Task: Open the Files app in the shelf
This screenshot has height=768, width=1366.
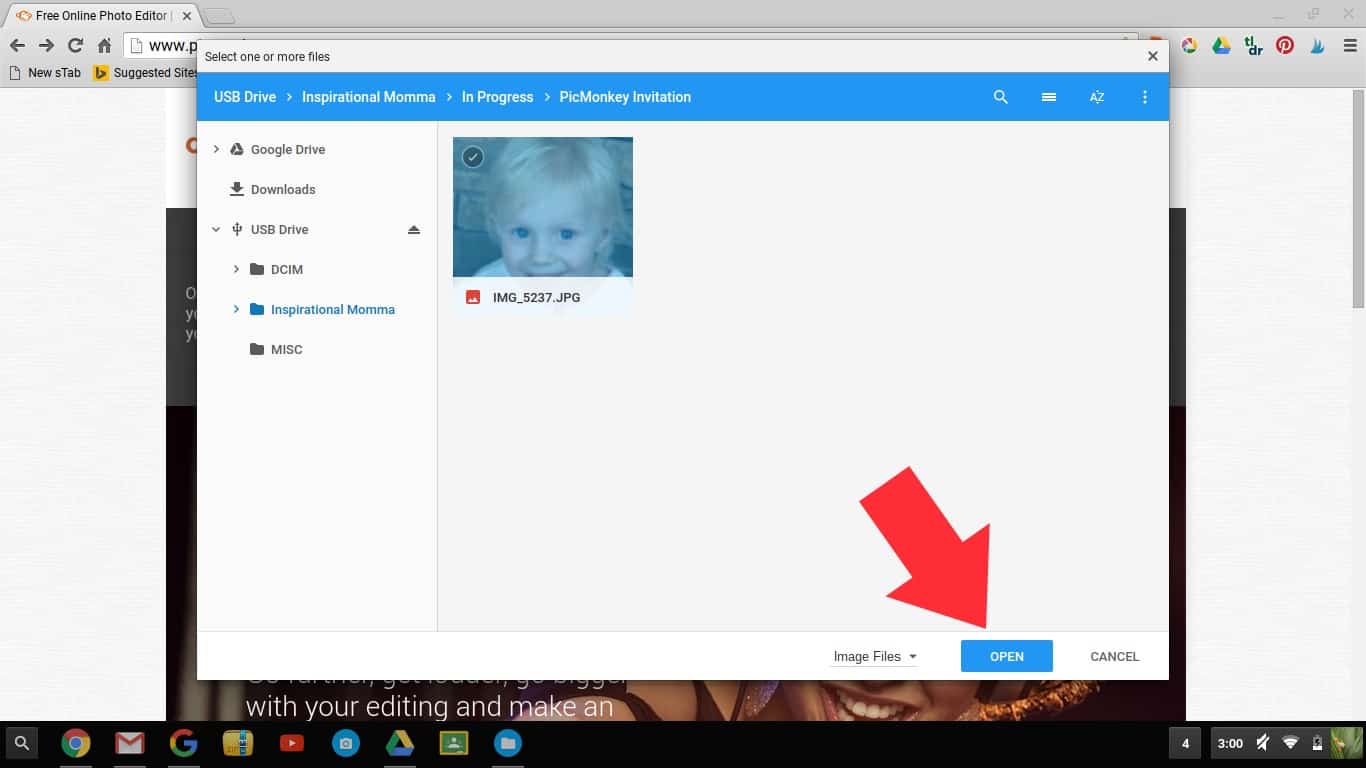Action: [x=508, y=743]
